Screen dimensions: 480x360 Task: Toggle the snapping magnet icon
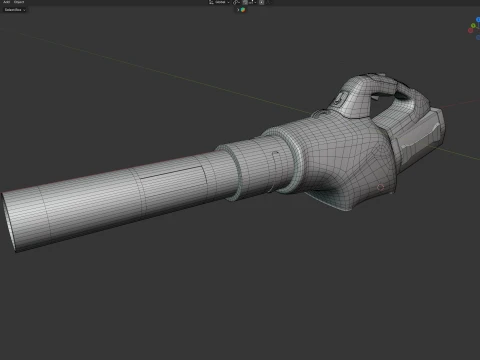(x=245, y=2)
